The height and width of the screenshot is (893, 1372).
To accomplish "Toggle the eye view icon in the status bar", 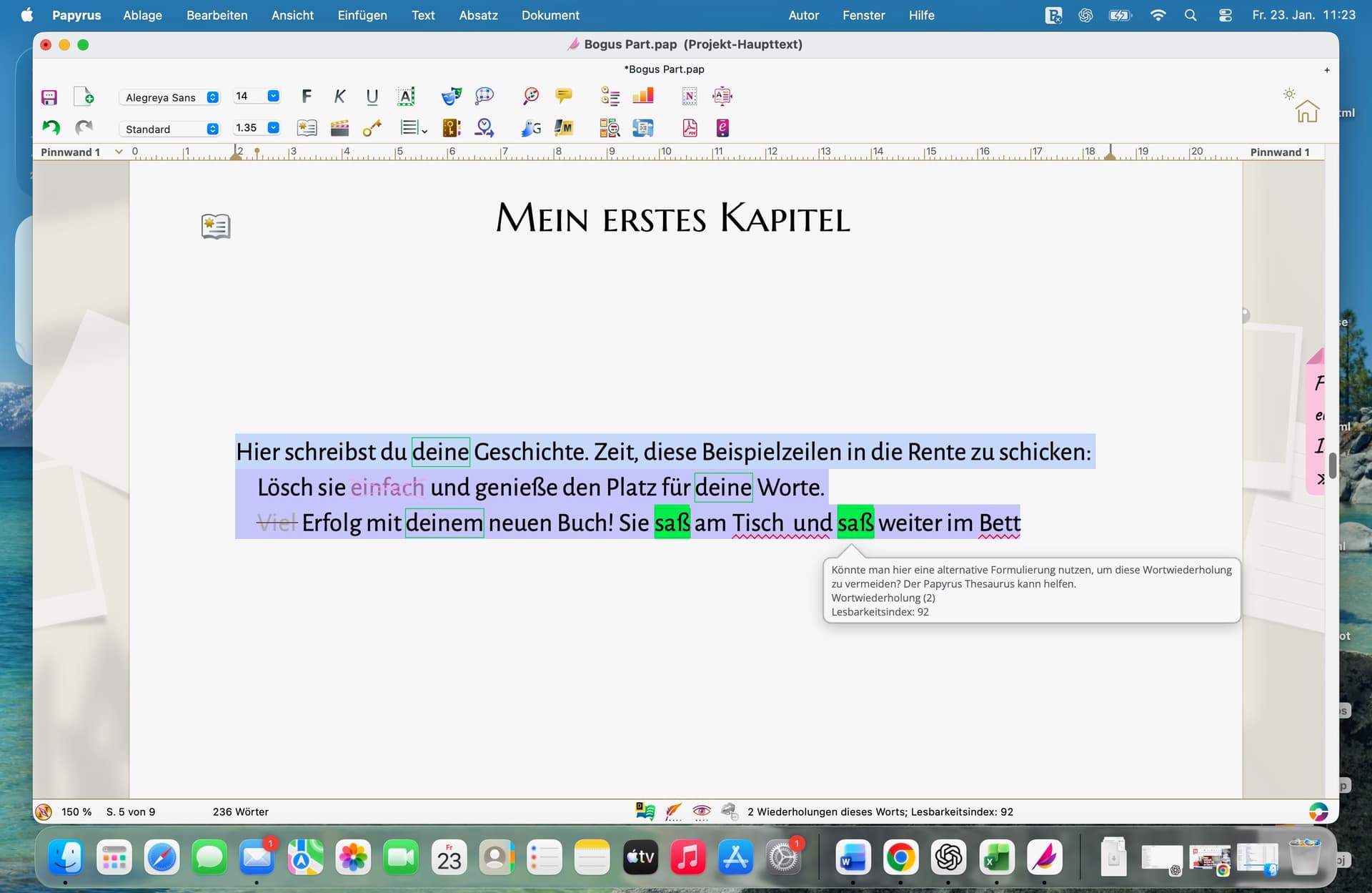I will (x=701, y=811).
